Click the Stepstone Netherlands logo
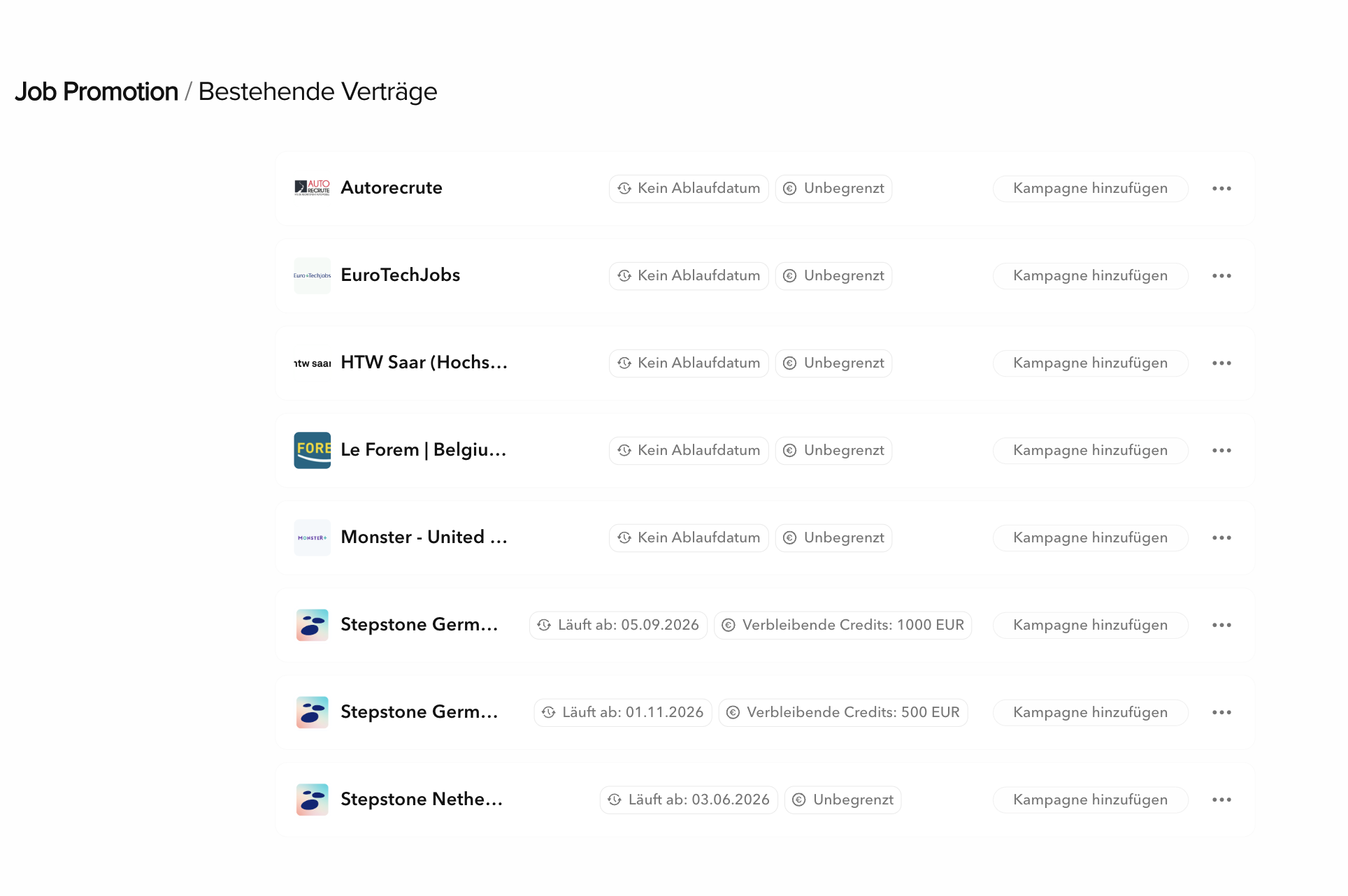Image resolution: width=1348 pixels, height=896 pixels. tap(312, 800)
